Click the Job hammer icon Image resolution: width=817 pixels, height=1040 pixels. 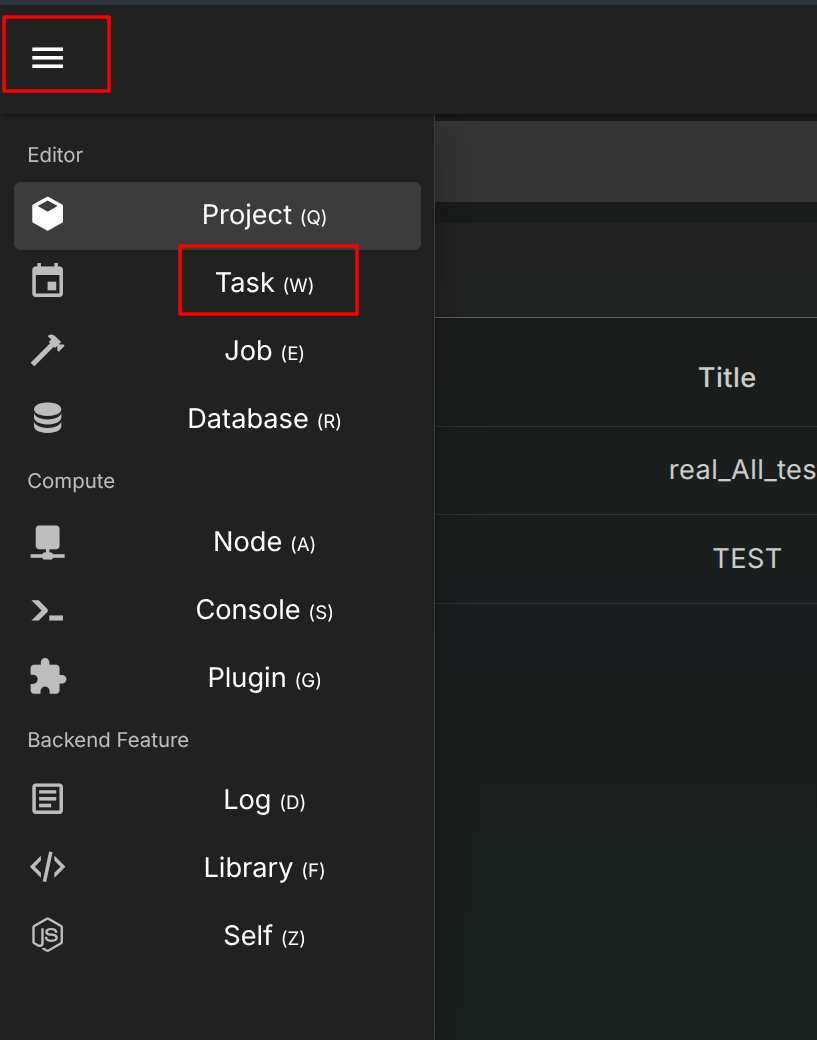[x=48, y=350]
